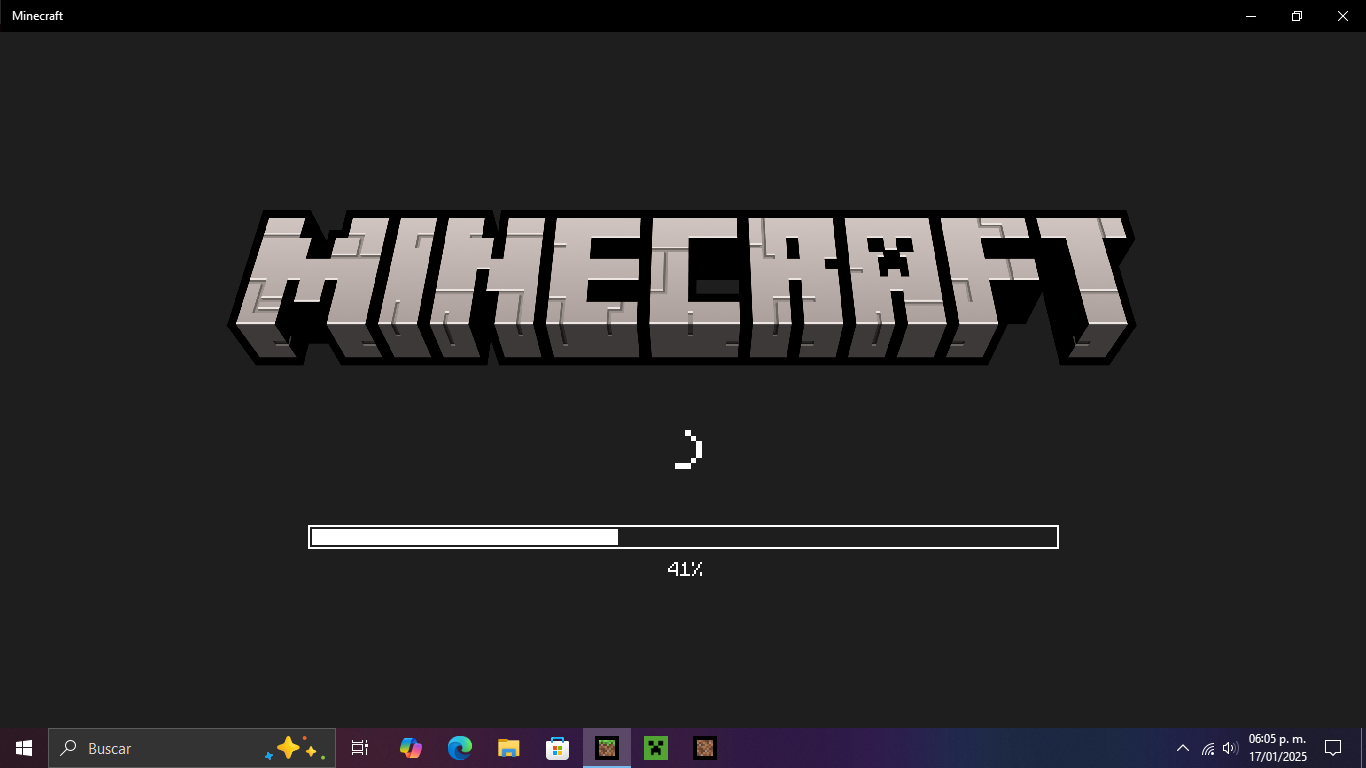The height and width of the screenshot is (768, 1366).
Task: Click the rightmost dirt block taskbar icon
Action: (x=705, y=748)
